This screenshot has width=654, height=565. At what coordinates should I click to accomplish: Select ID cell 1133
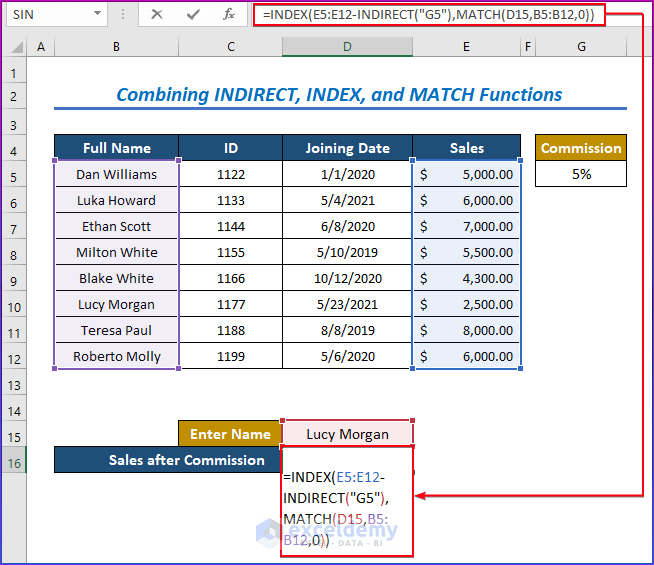(231, 200)
